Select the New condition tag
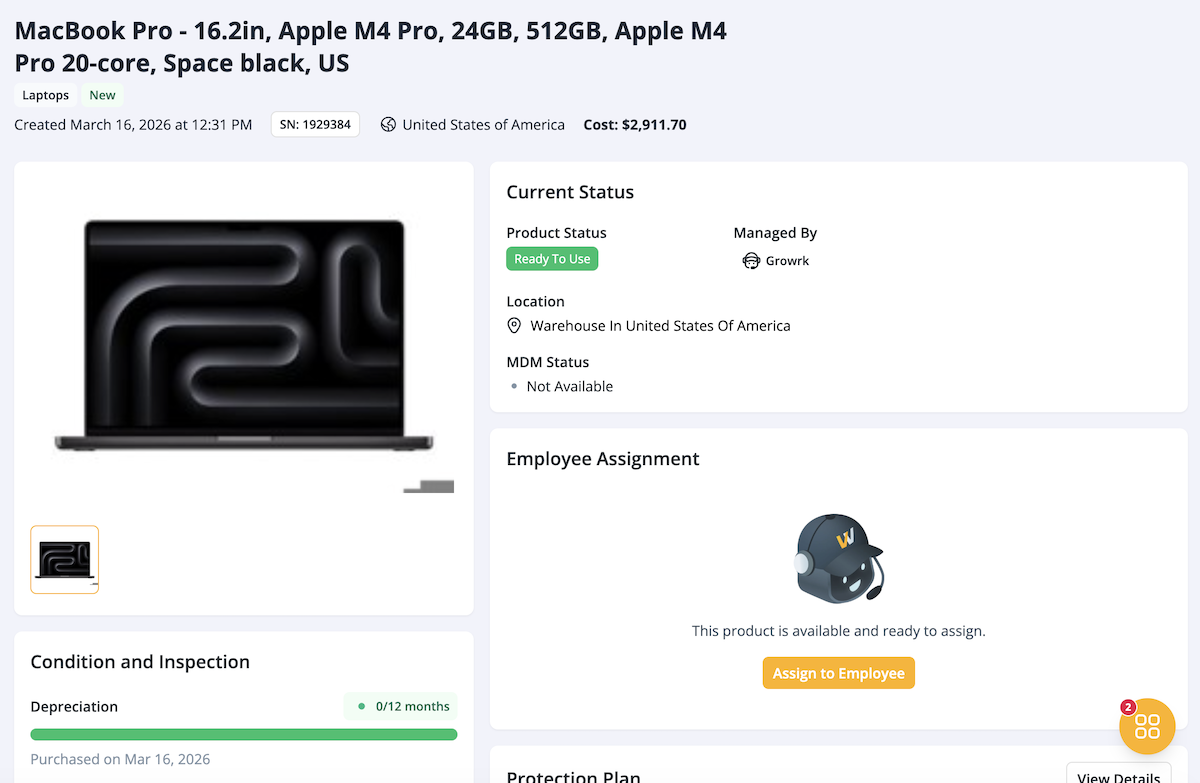Screen dimensions: 1200x783 [x=102, y=95]
